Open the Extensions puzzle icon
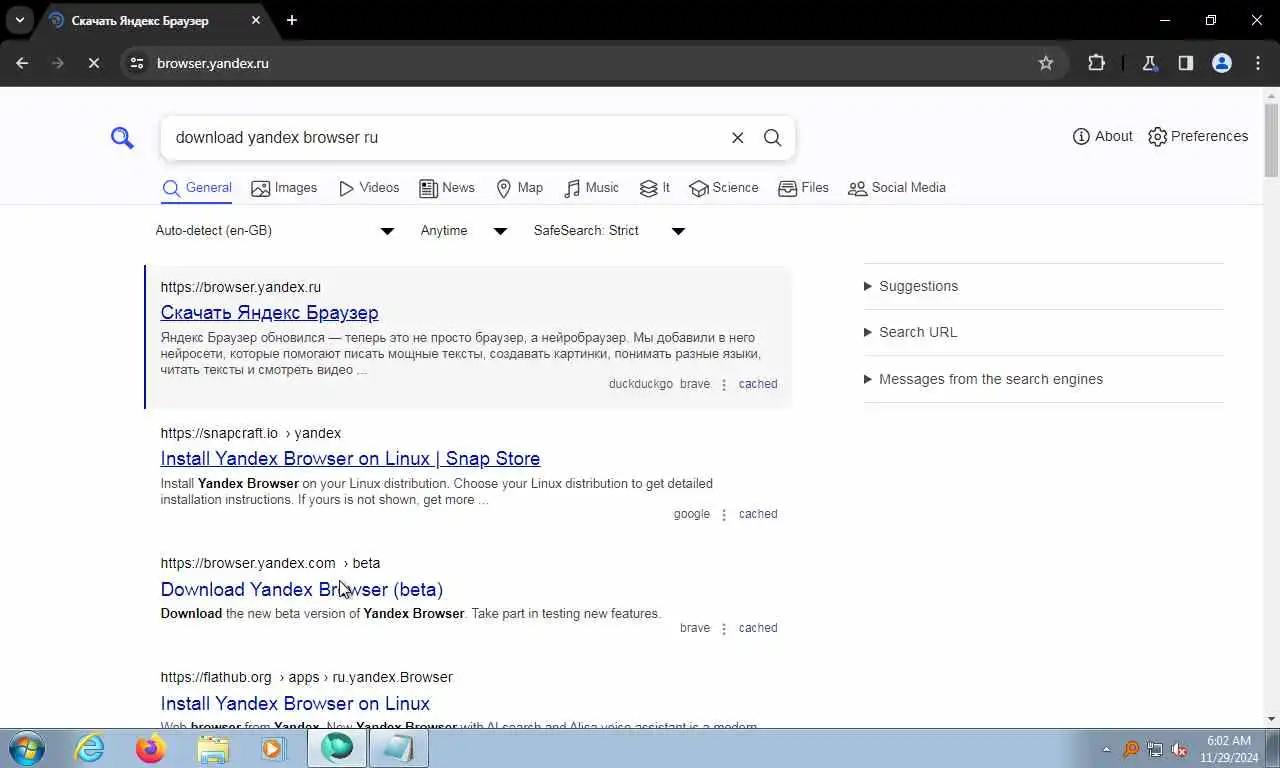1280x768 pixels. tap(1096, 63)
